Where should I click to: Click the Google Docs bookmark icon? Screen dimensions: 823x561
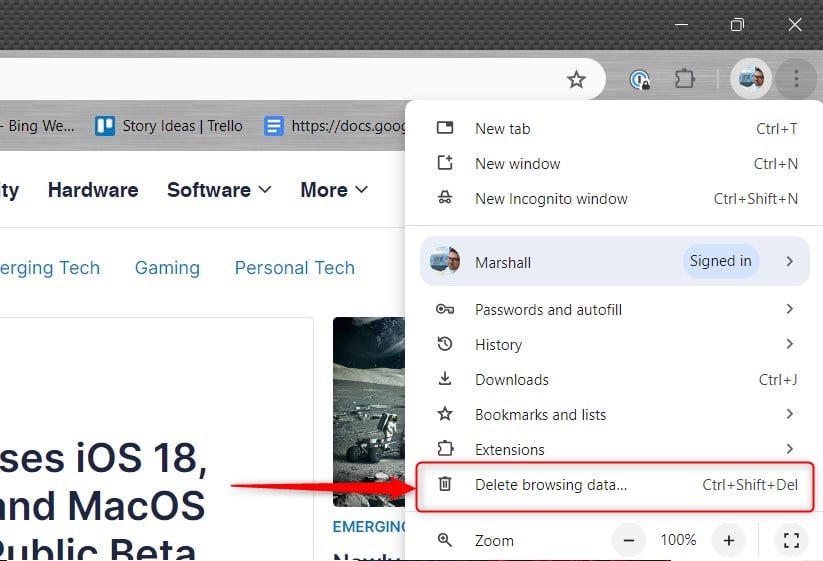[273, 126]
